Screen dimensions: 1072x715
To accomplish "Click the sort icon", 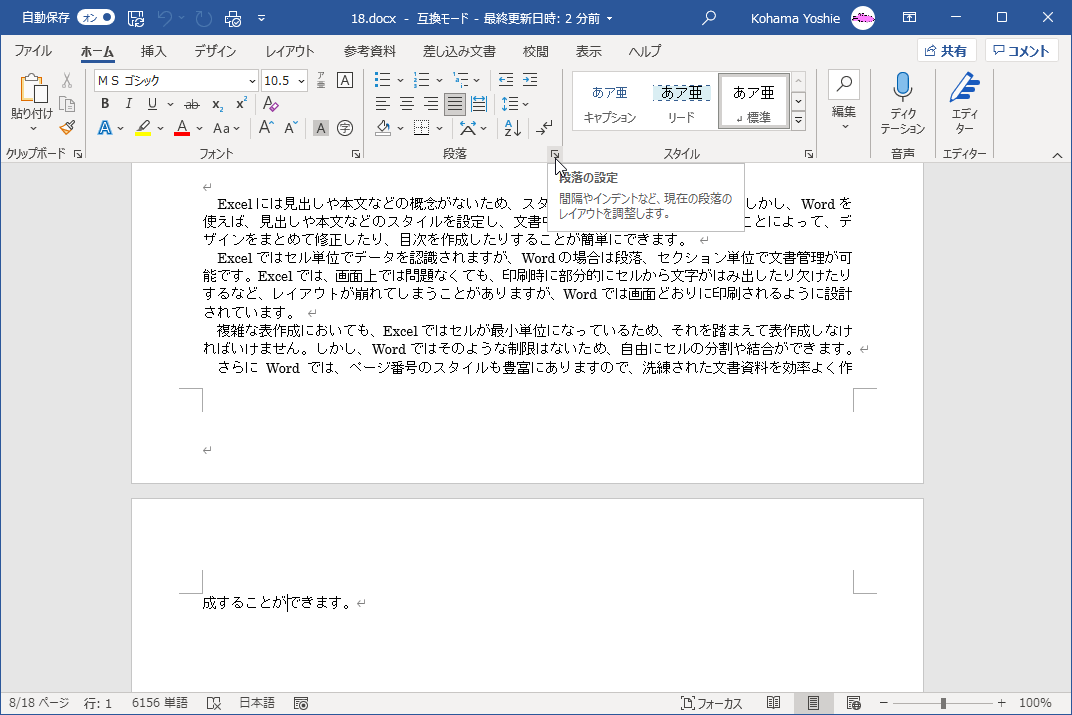I will (513, 128).
